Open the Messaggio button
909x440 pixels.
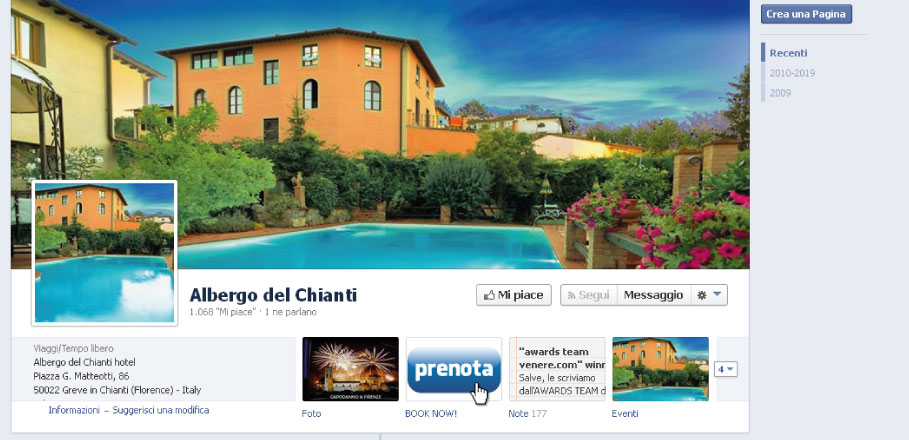click(x=653, y=295)
